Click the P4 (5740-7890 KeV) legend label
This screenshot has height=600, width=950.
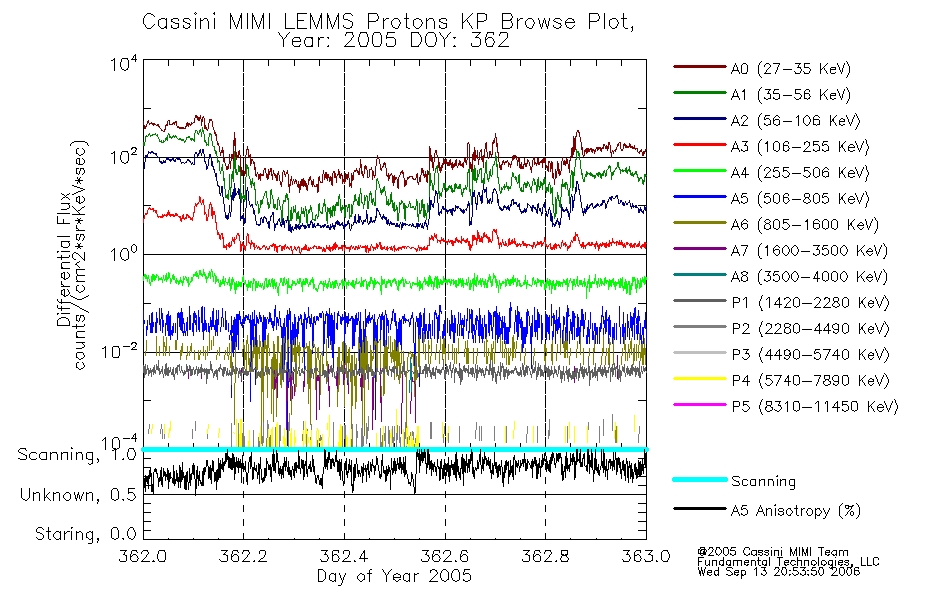point(810,381)
